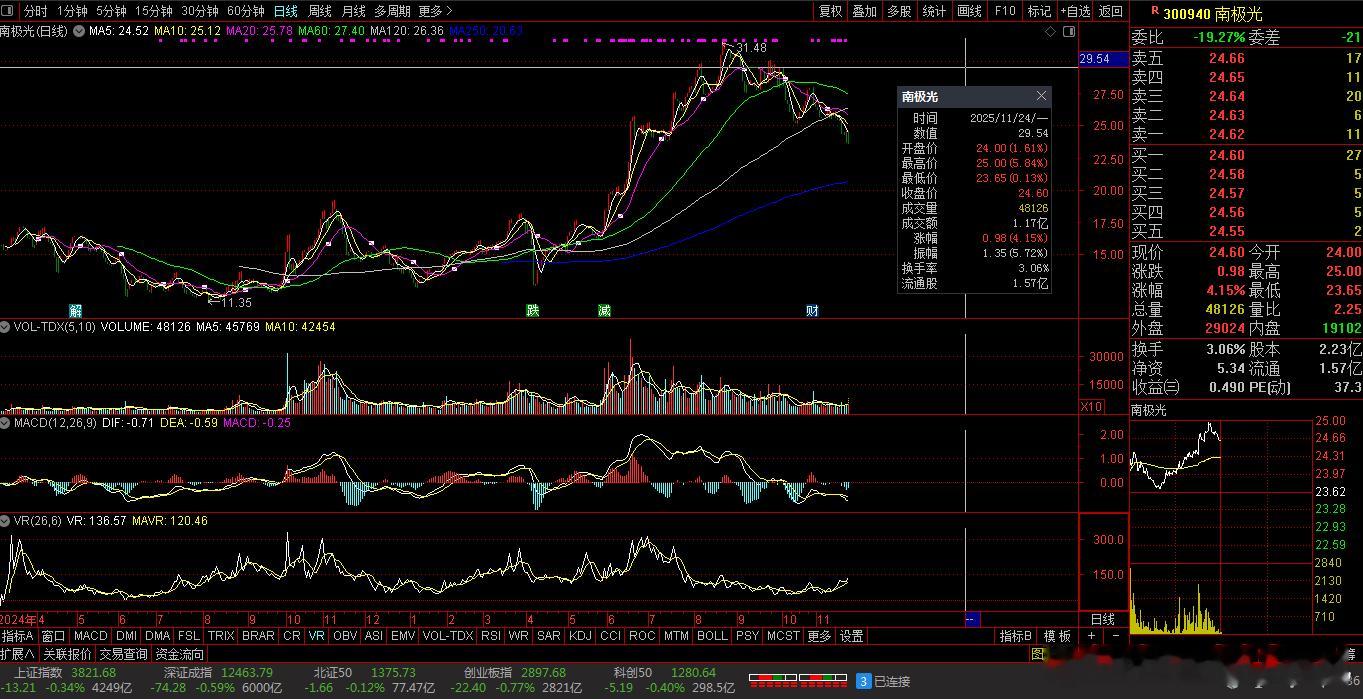Open the 多周期 multi-period view
Image resolution: width=1363 pixels, height=699 pixels.
392,11
